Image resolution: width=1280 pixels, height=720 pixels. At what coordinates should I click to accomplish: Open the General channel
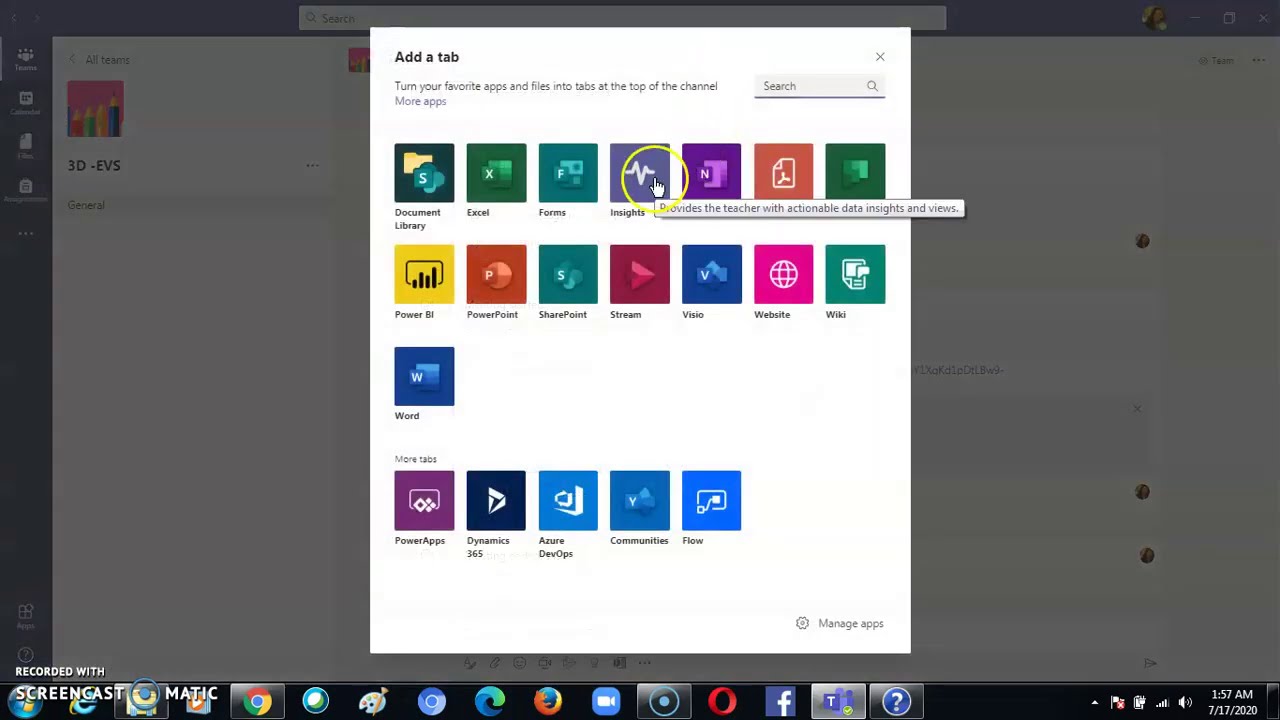pyautogui.click(x=86, y=205)
